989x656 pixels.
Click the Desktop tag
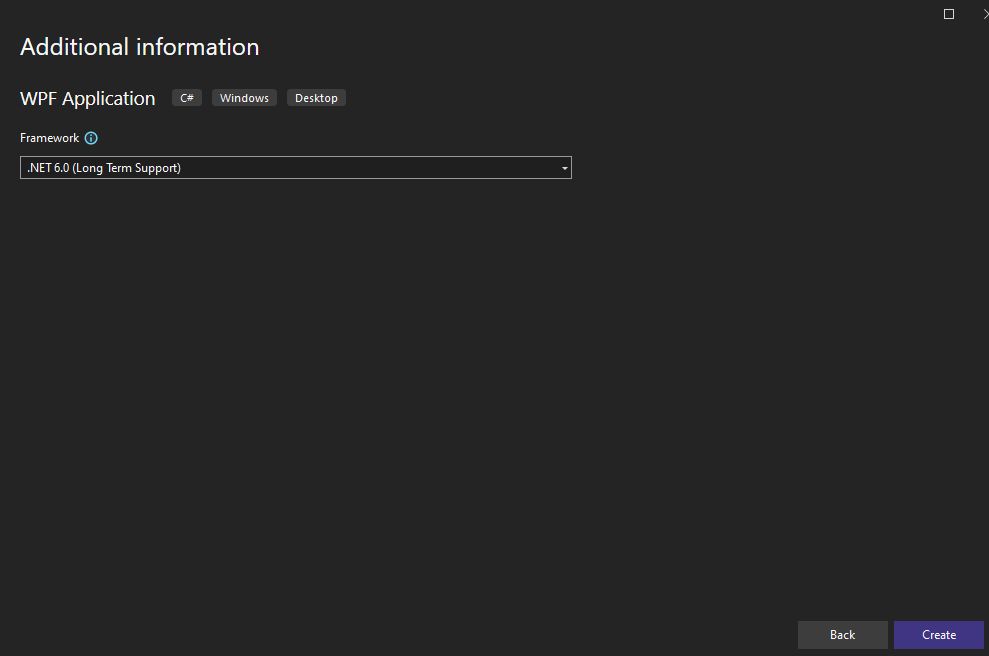(316, 98)
